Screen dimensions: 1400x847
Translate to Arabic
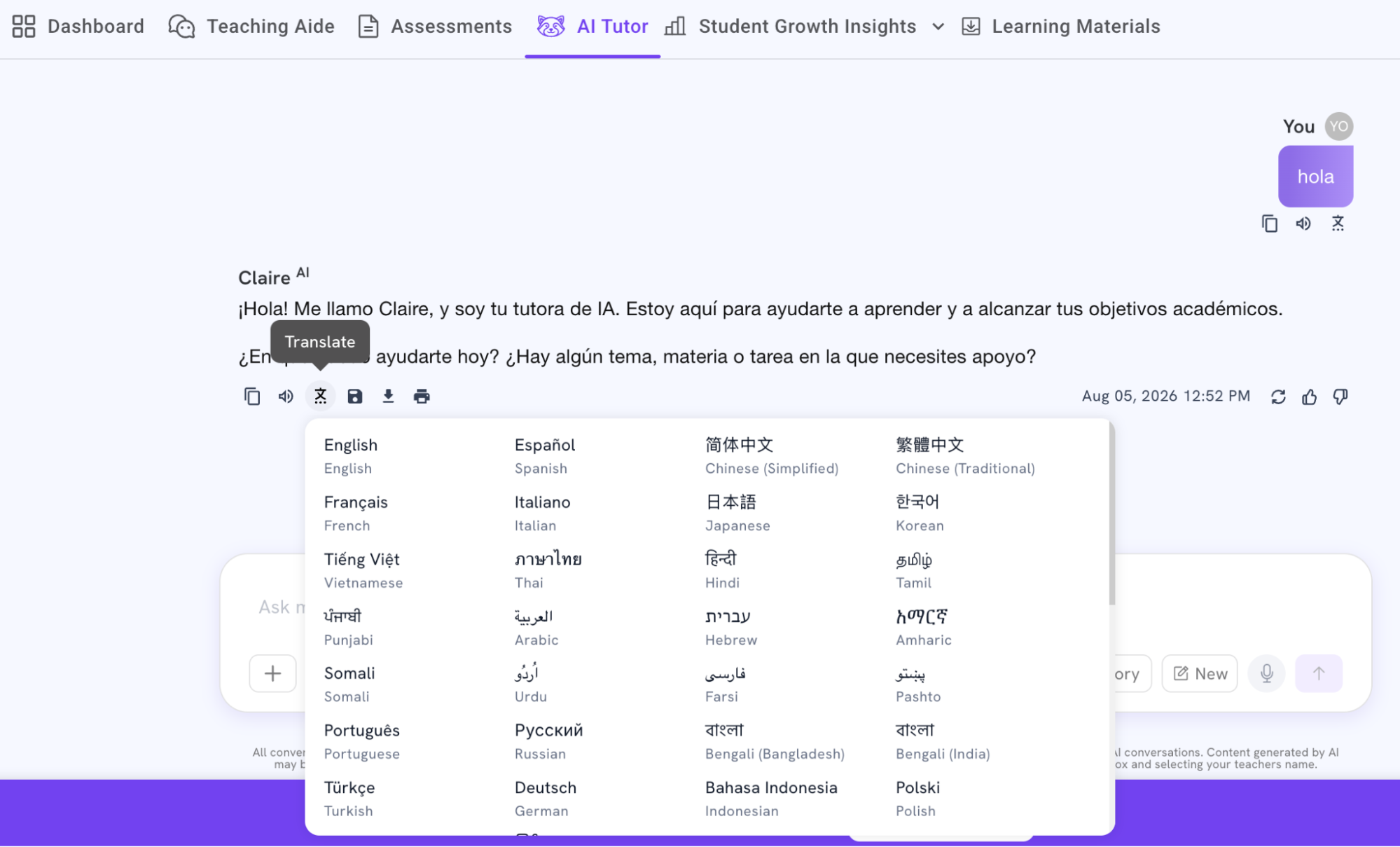(x=536, y=628)
